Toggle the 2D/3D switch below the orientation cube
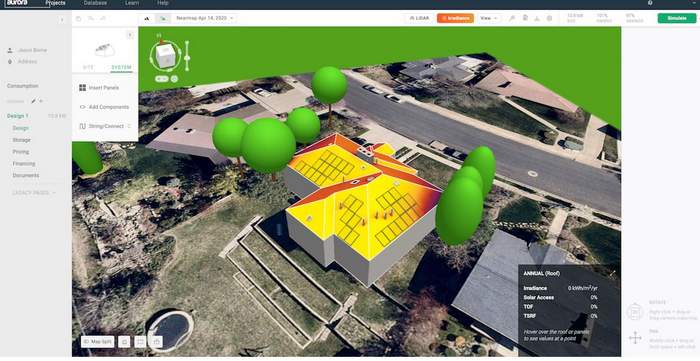The width and height of the screenshot is (700, 361). pos(162,79)
